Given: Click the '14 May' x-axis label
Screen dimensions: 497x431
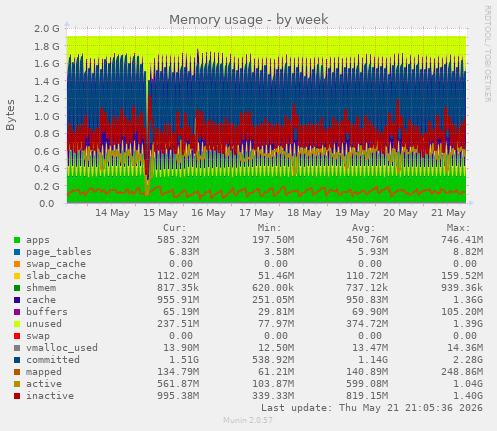Looking at the screenshot, I should tap(112, 213).
